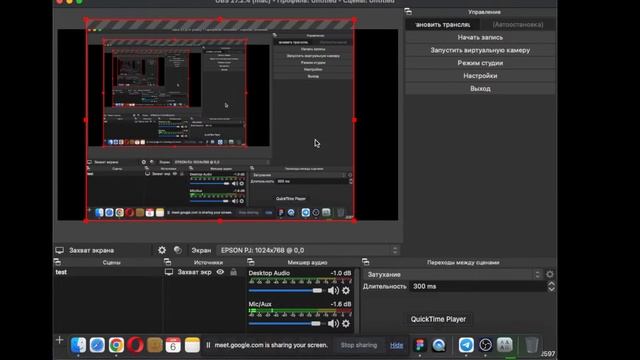The width and height of the screenshot is (640, 360).
Task: Click Запустить виртуальную камеру button
Action: (x=480, y=50)
